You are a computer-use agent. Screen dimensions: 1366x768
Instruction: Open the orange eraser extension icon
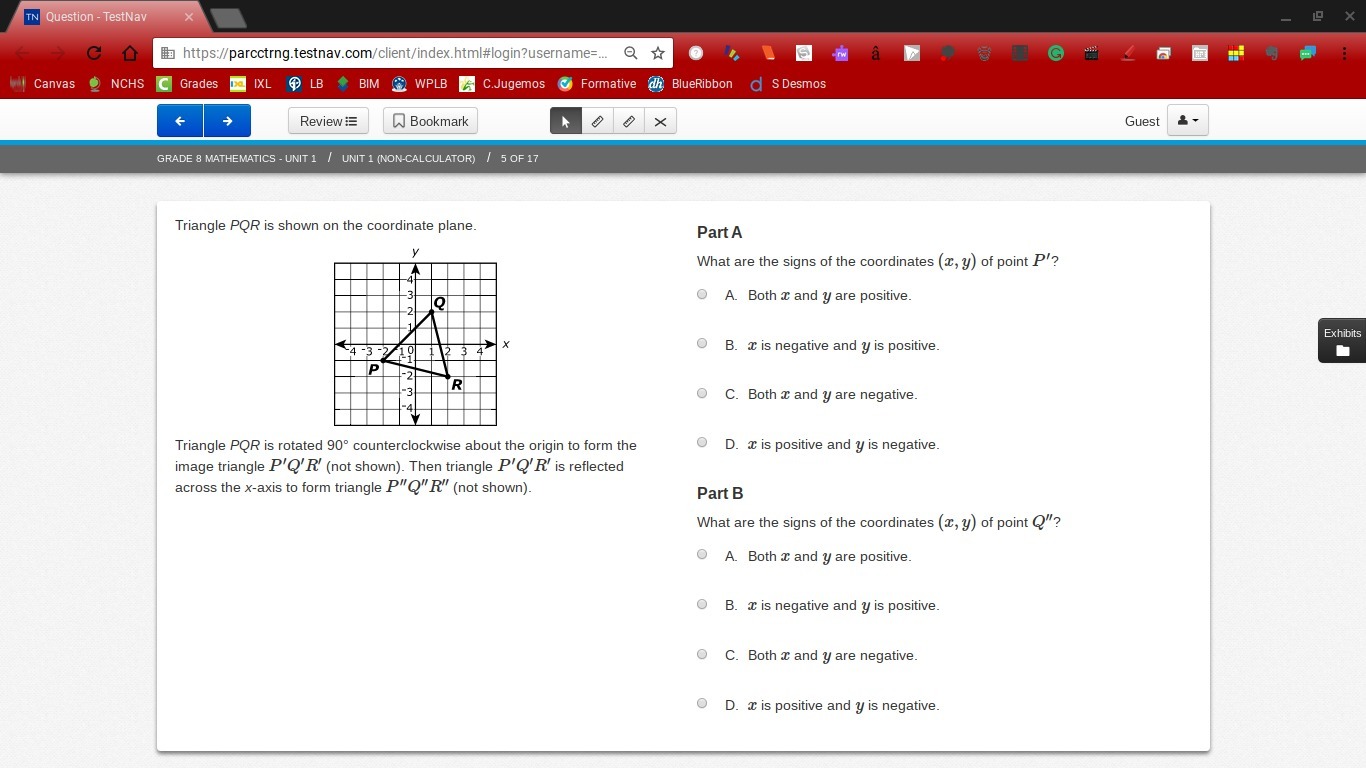768,53
